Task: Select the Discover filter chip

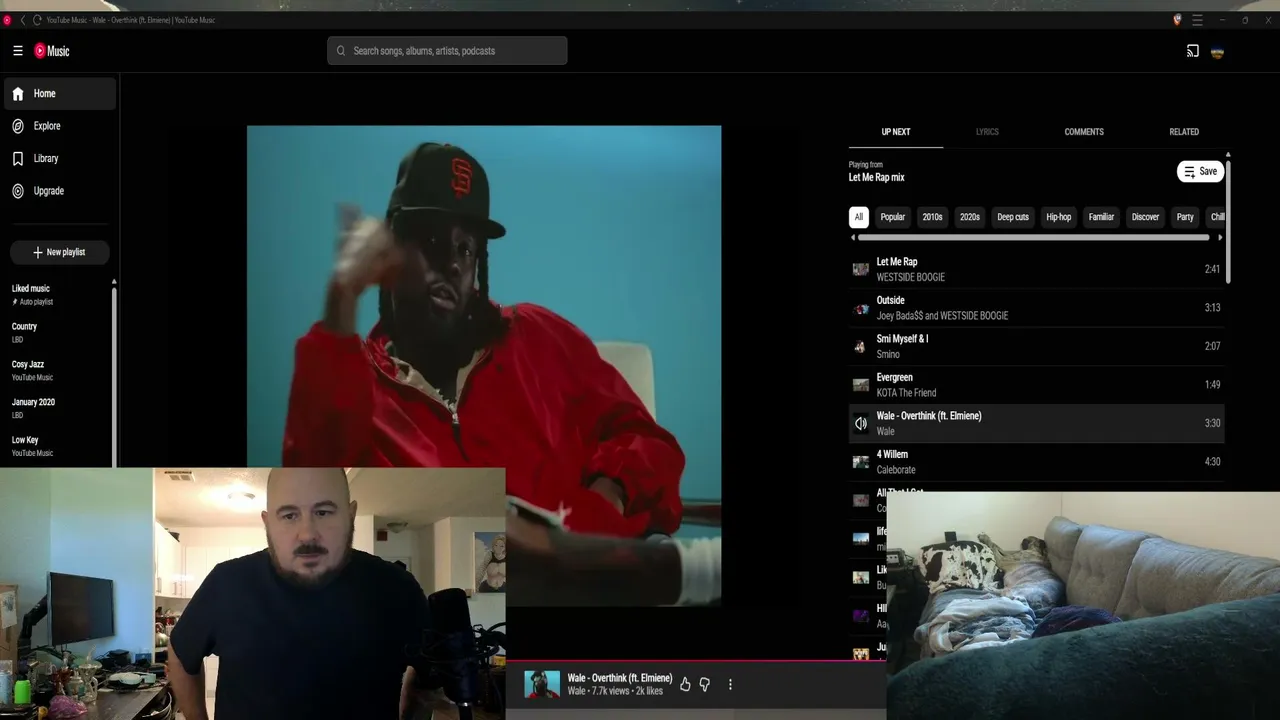Action: 1145,217
